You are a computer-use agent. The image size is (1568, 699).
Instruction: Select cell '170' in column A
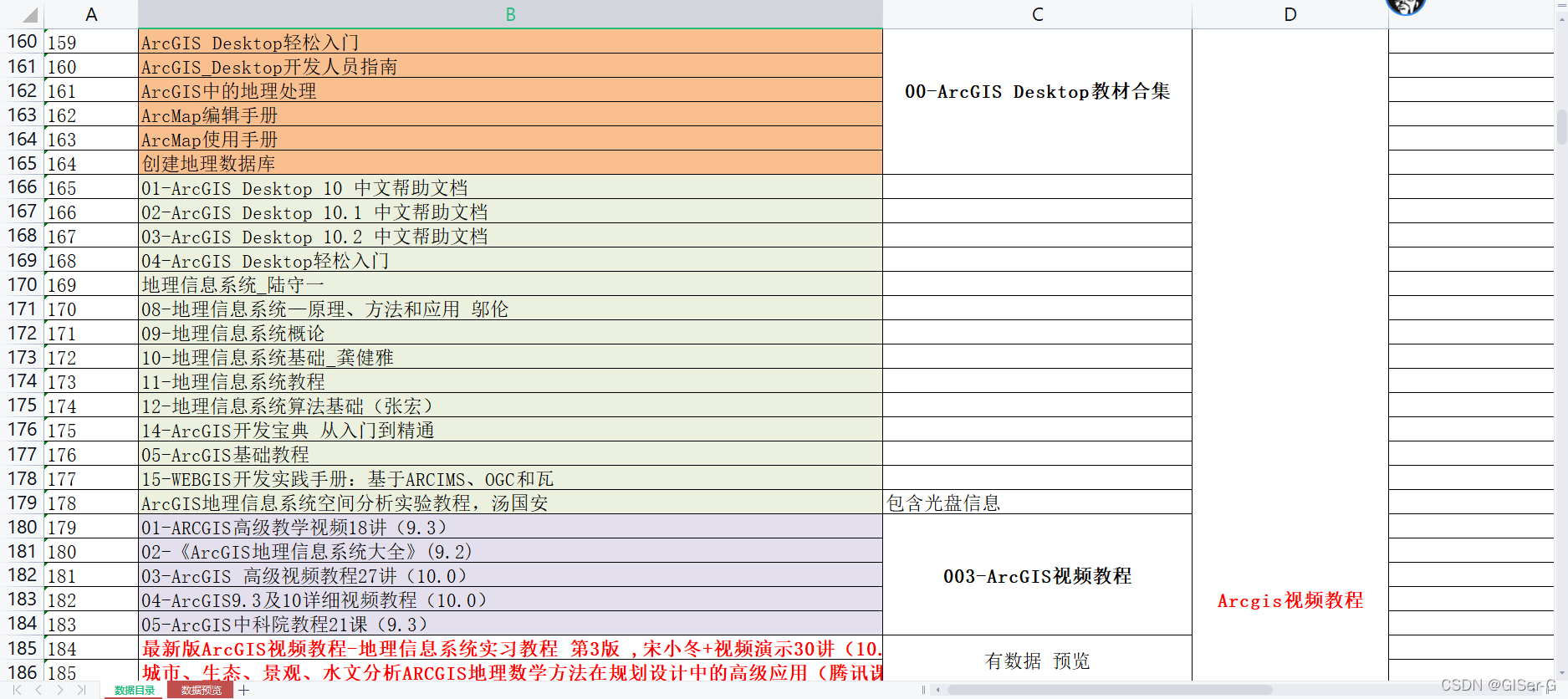click(x=91, y=309)
